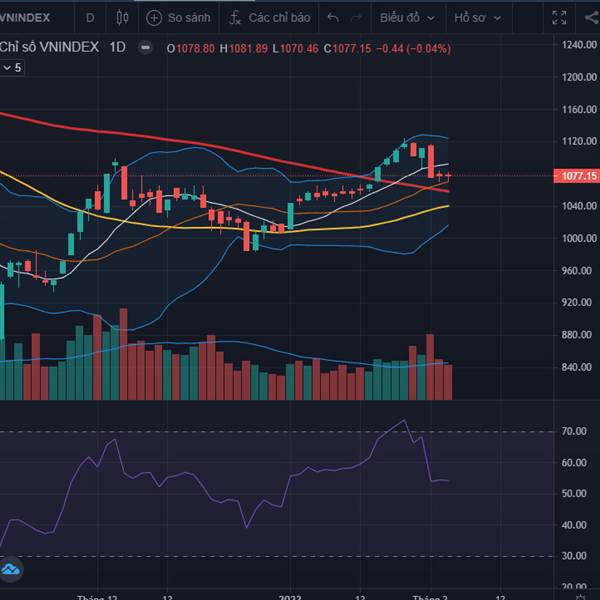Click the 70.00 RSI axis label
Viewport: 600px width, 600px height.
pos(574,431)
